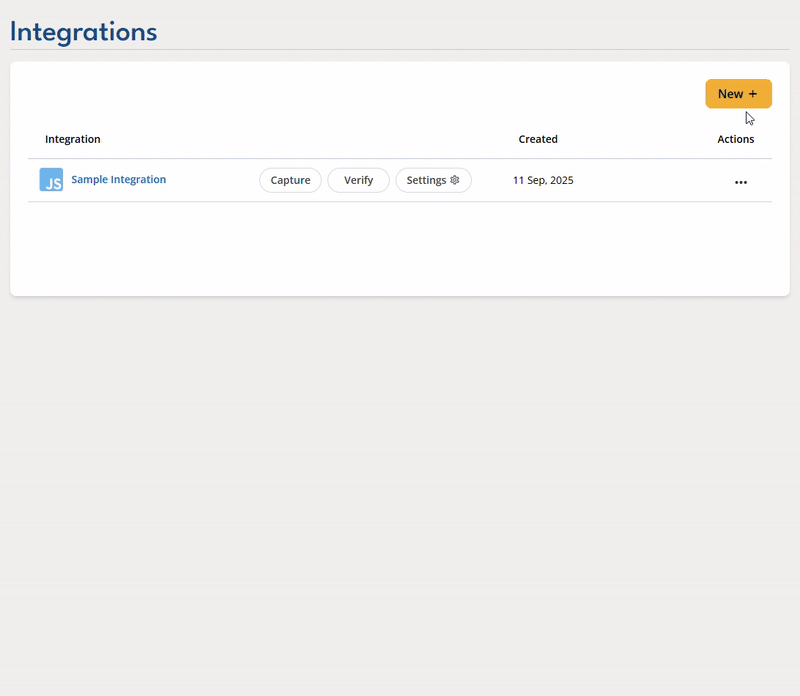Open the Sample Integration link

[118, 180]
